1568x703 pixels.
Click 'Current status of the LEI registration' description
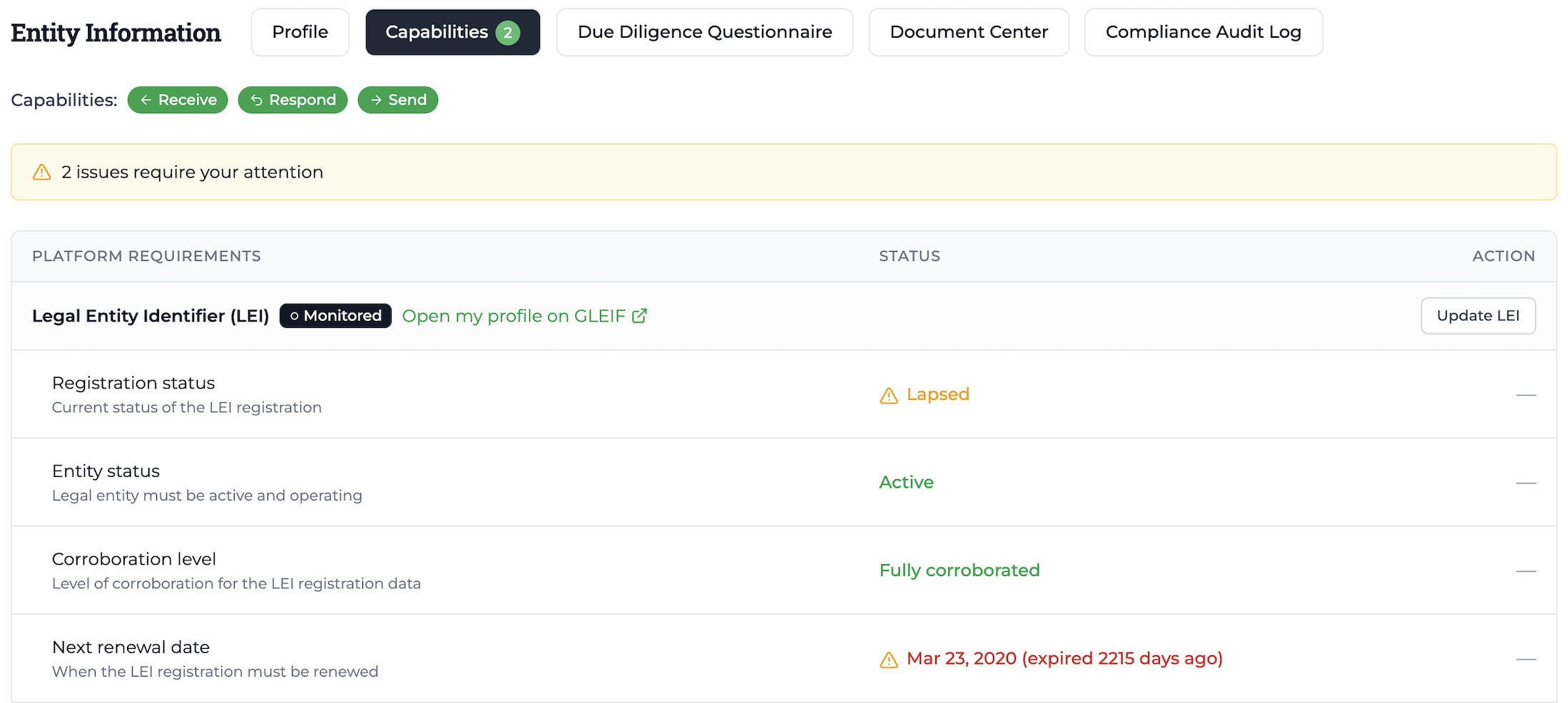tap(187, 407)
